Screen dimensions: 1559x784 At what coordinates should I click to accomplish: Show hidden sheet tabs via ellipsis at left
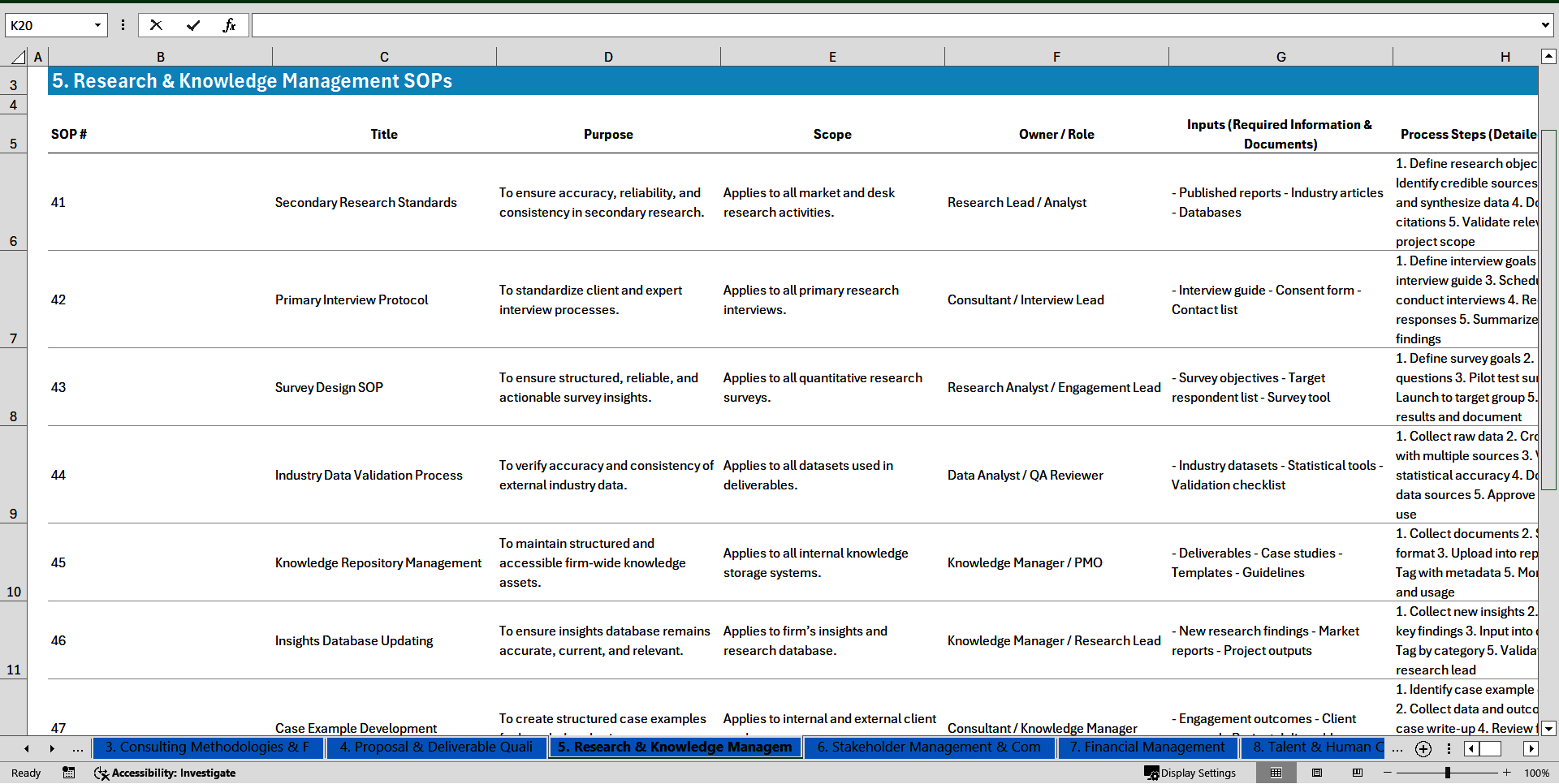(x=78, y=749)
